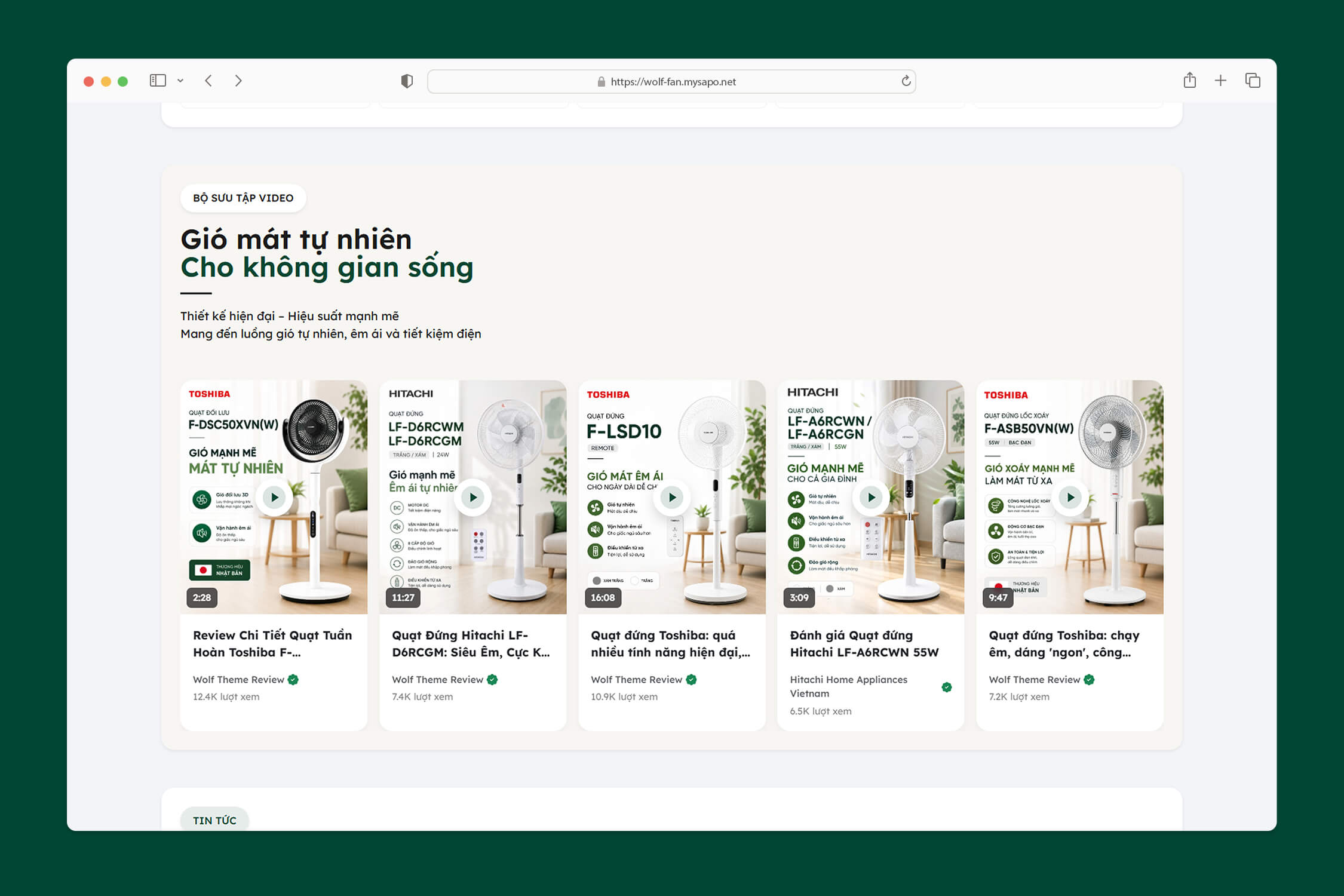Click the BỘ SƯU TẬP VIDEO badge
This screenshot has width=1344, height=896.
243,198
